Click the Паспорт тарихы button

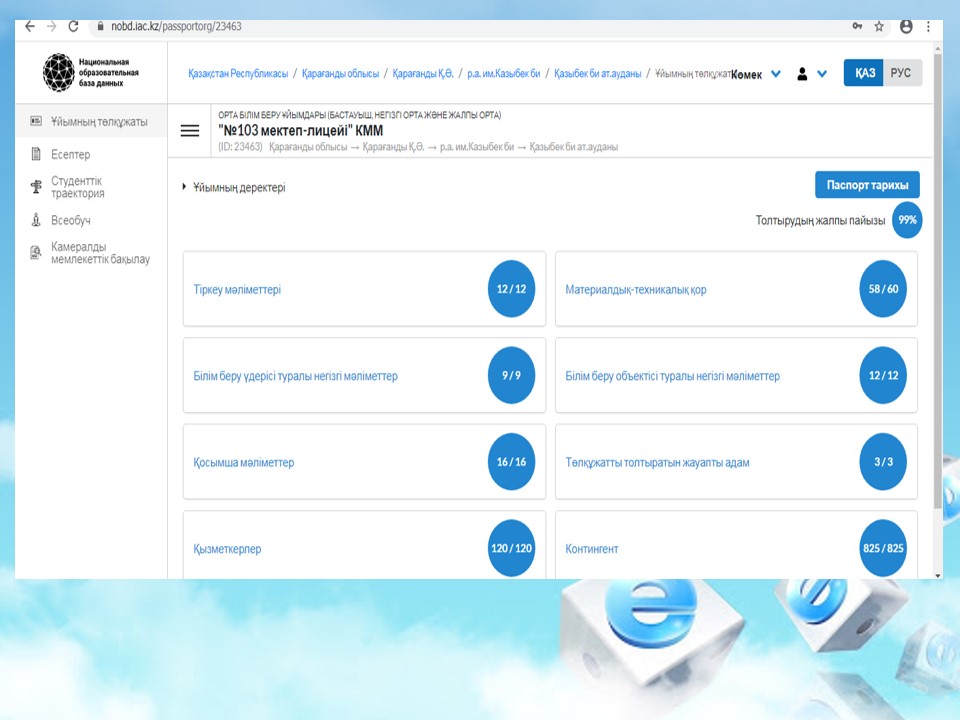tap(867, 185)
